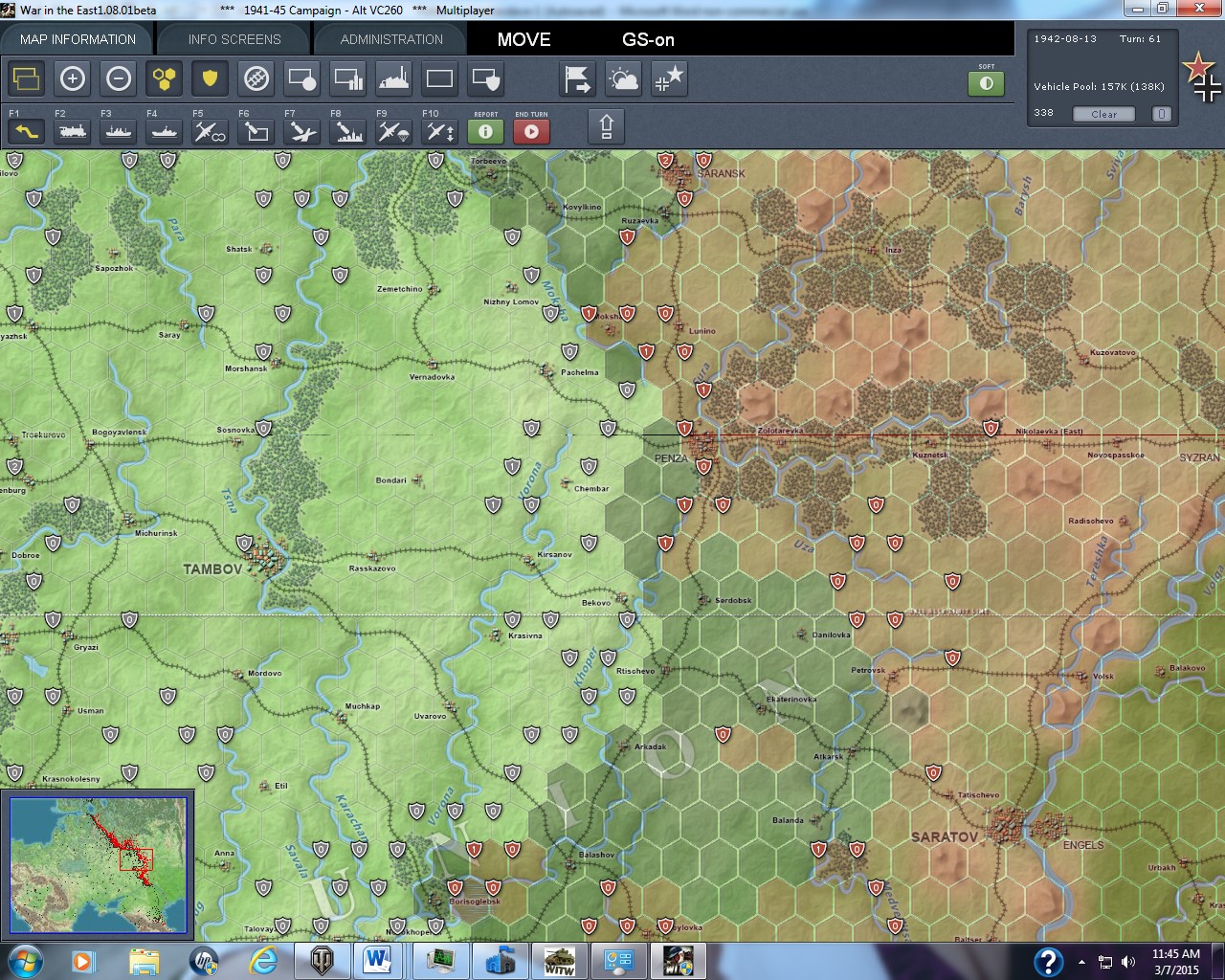Click the red END TURN button
The height and width of the screenshot is (980, 1225).
(532, 131)
